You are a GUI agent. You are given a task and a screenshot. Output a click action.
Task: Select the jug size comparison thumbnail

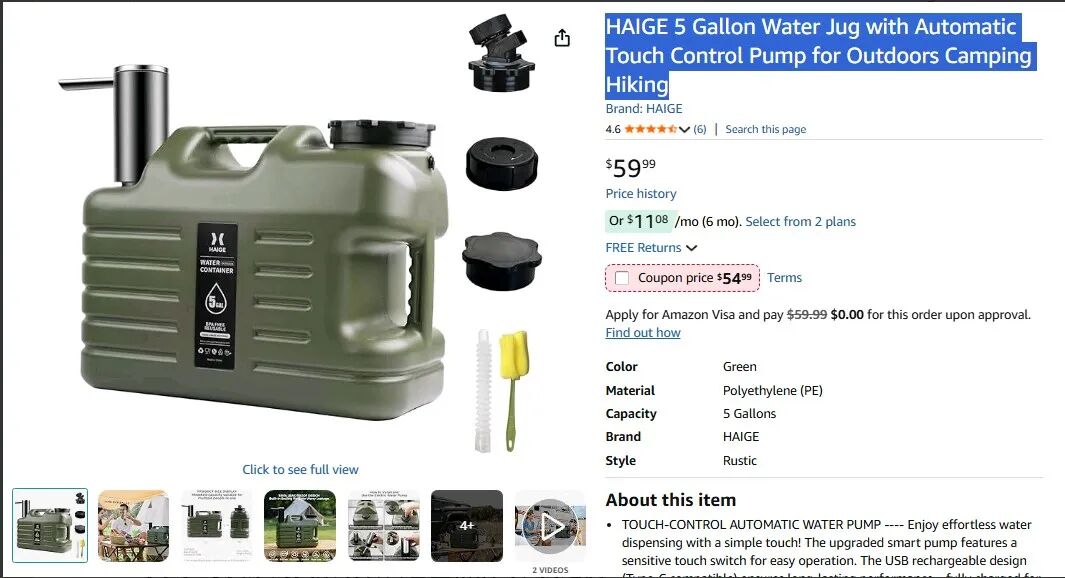coord(217,526)
